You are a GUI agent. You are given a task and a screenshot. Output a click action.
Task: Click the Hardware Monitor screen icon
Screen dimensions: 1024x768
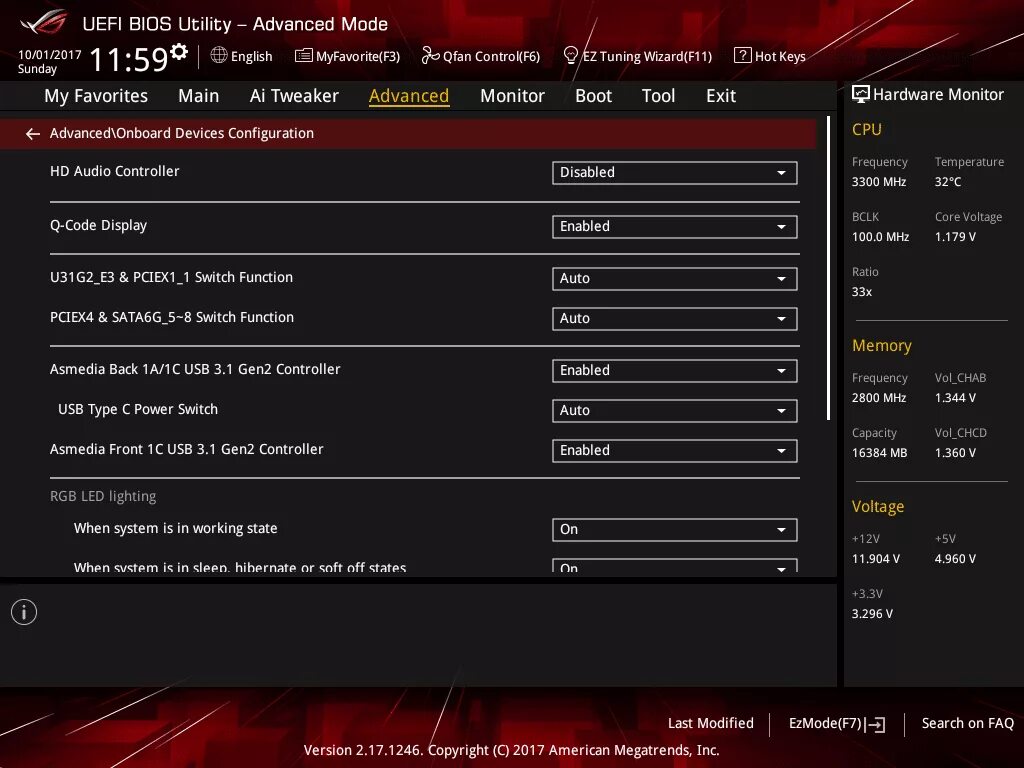(861, 95)
